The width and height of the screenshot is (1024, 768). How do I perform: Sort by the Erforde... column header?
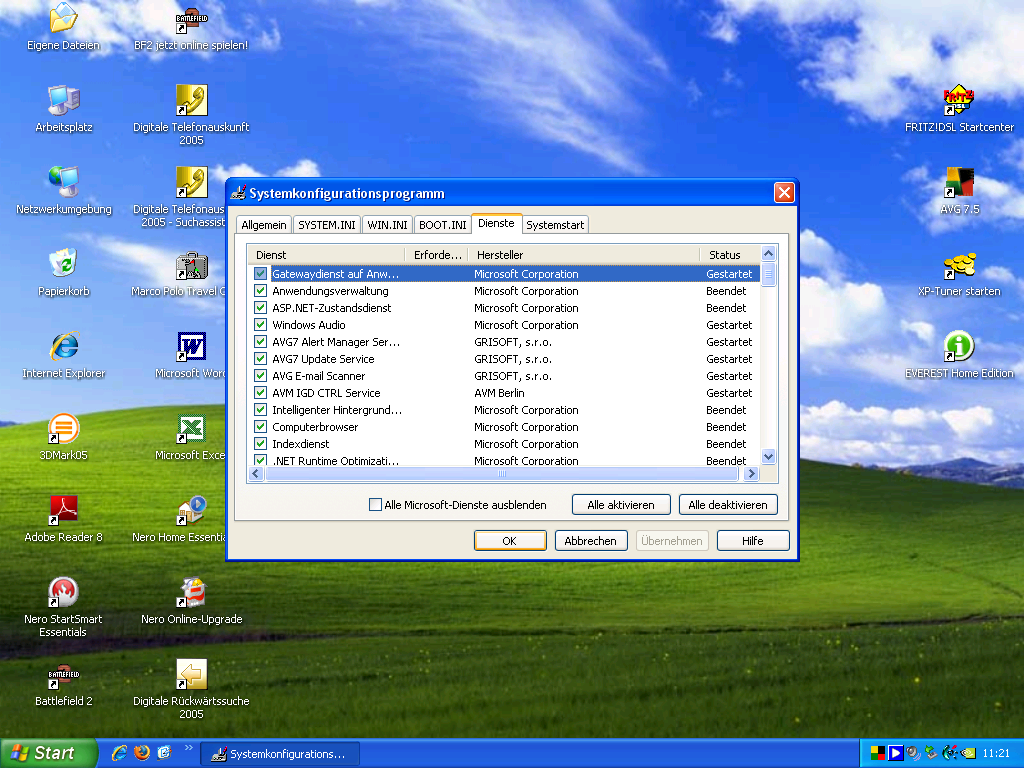click(437, 255)
